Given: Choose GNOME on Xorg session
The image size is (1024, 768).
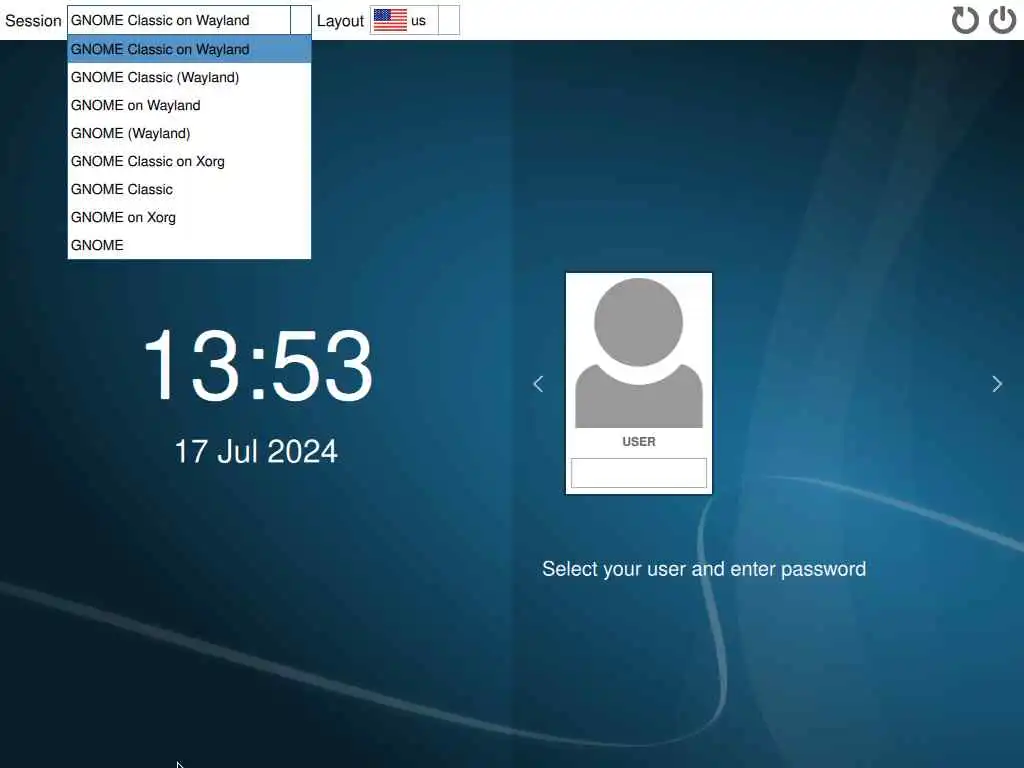Looking at the screenshot, I should [189, 217].
